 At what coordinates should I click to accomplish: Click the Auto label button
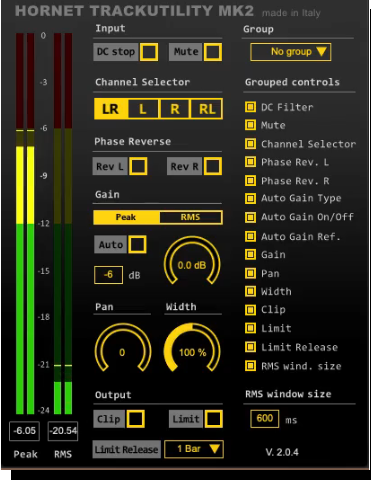(x=111, y=244)
